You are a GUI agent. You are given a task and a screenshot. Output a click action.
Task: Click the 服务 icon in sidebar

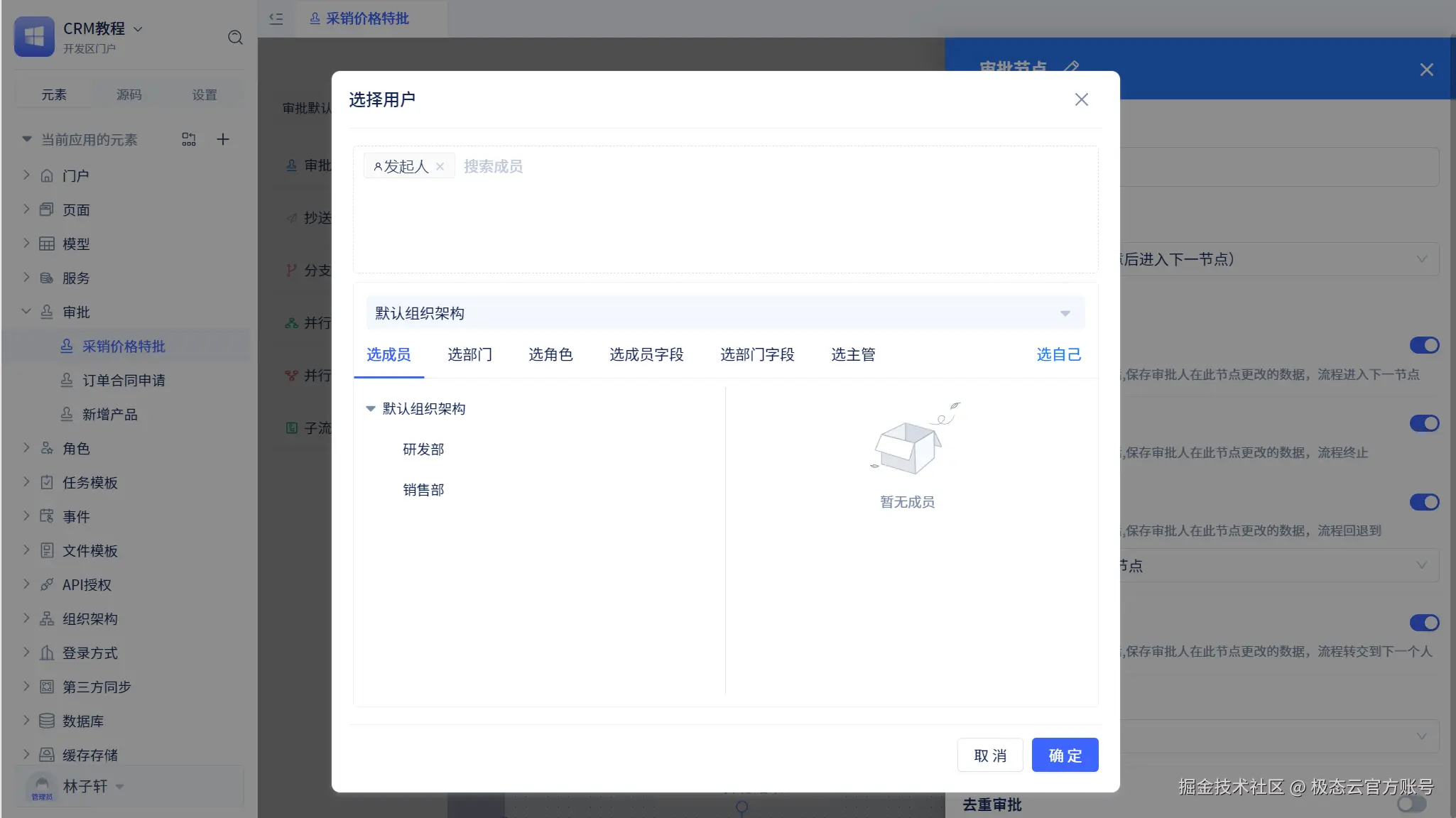point(46,278)
